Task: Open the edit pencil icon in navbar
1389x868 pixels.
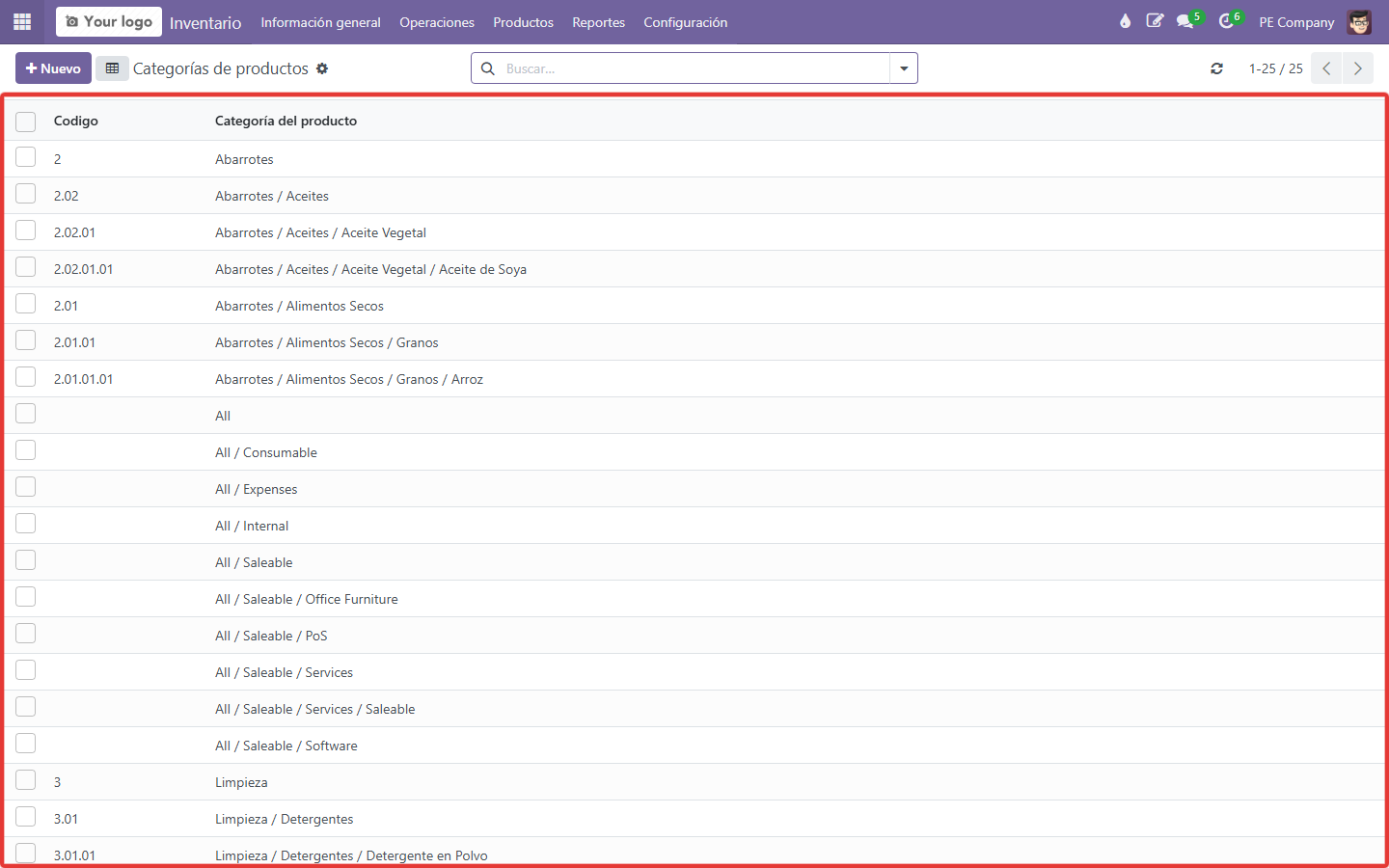Action: (x=1155, y=21)
